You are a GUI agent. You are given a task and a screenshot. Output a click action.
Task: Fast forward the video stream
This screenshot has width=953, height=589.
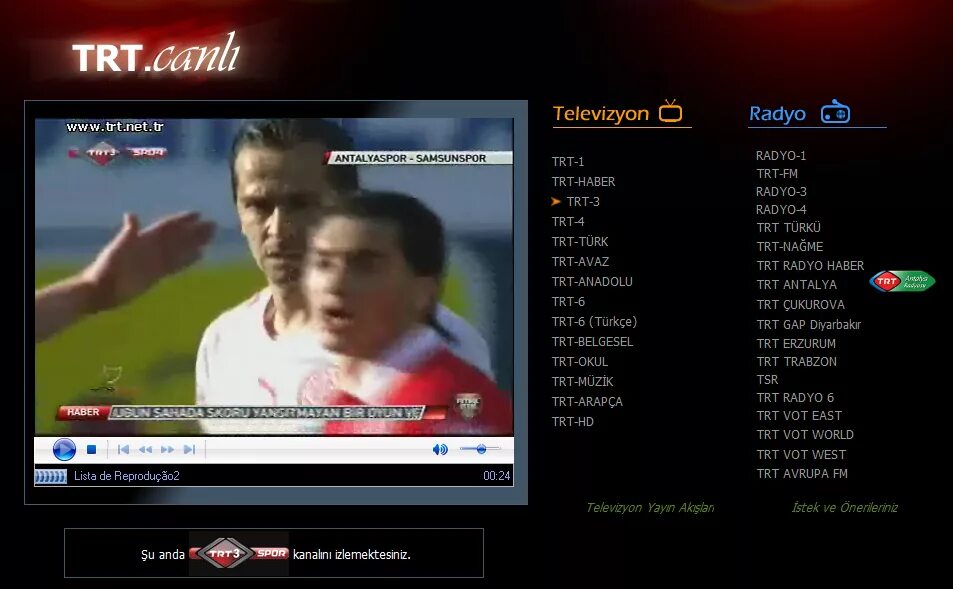point(167,450)
